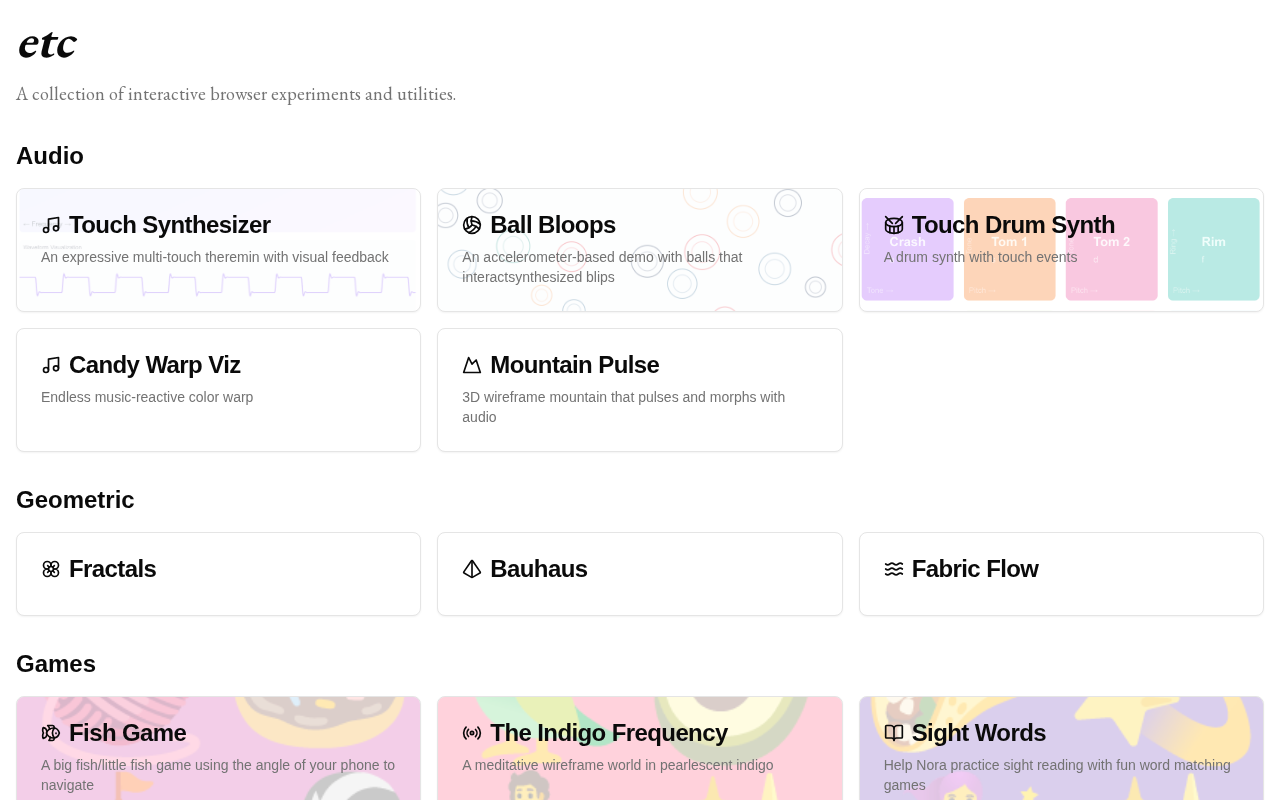Go to the Fractals page
Screen dimensions: 1280x800
[112, 569]
